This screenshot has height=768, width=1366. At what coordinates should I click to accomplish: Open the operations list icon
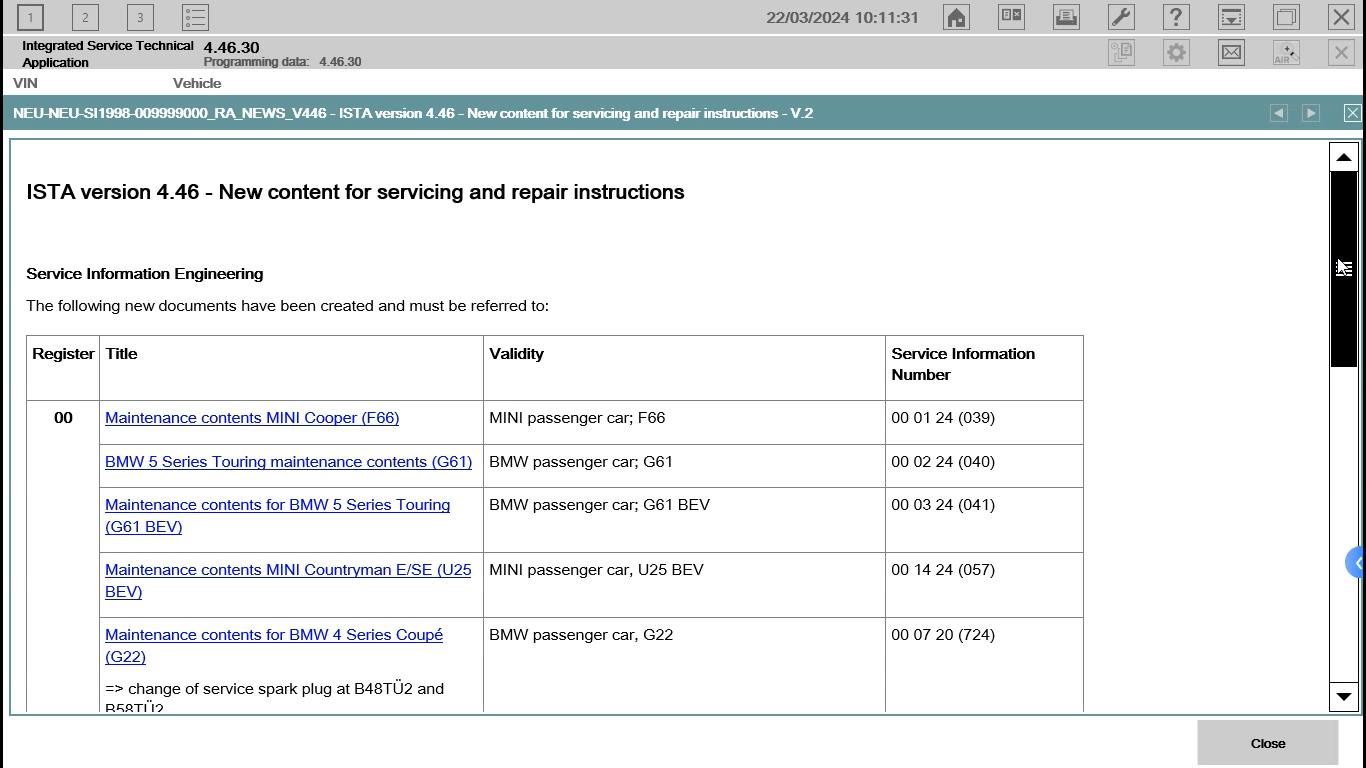pos(195,17)
